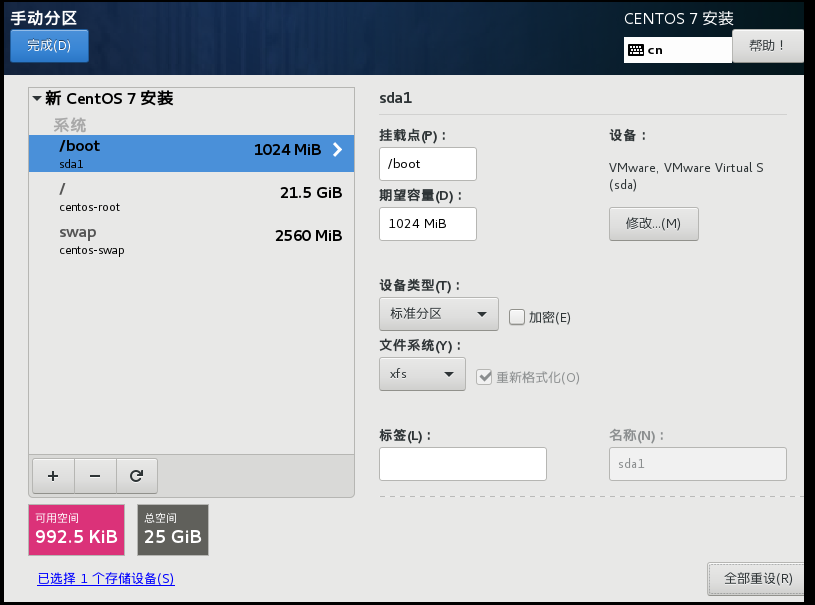This screenshot has height=605, width=815.
Task: Select the / centos-root partition row
Action: [191, 197]
